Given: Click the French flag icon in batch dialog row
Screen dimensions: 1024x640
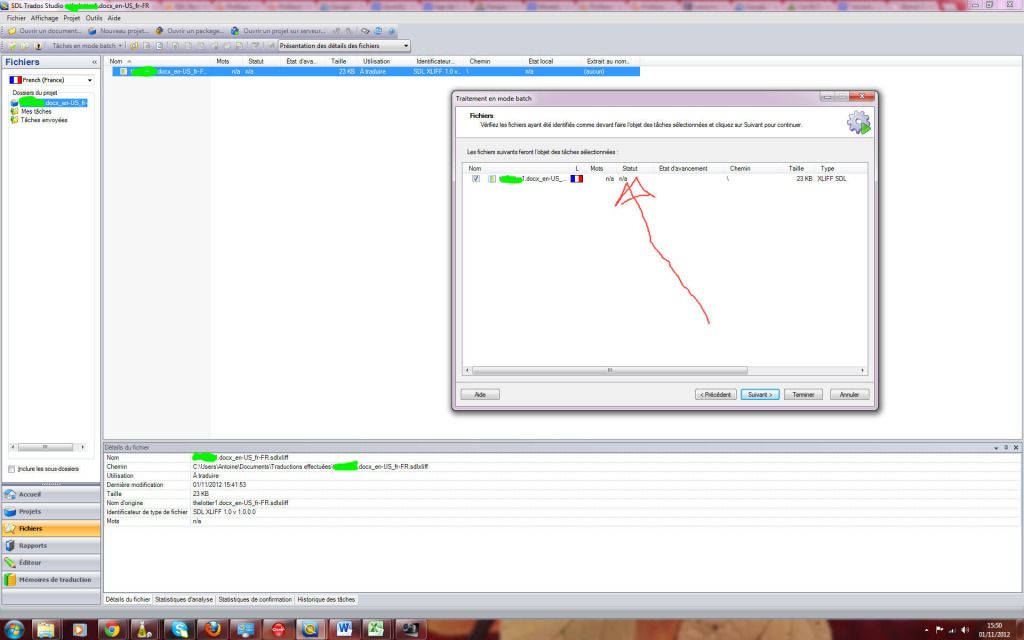Looking at the screenshot, I should click(577, 178).
